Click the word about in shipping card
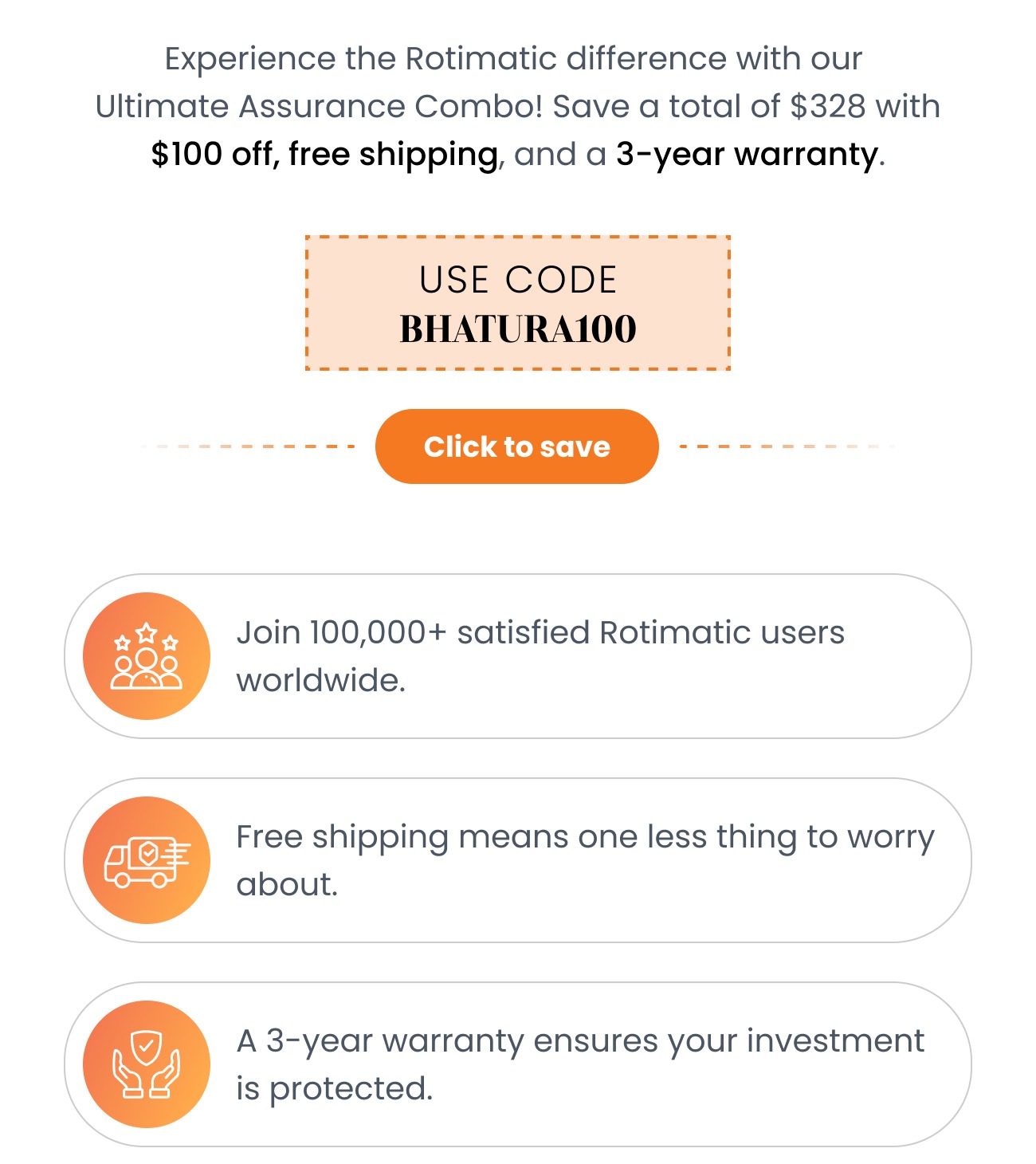Screen dimensions: 1036x1164 287,884
